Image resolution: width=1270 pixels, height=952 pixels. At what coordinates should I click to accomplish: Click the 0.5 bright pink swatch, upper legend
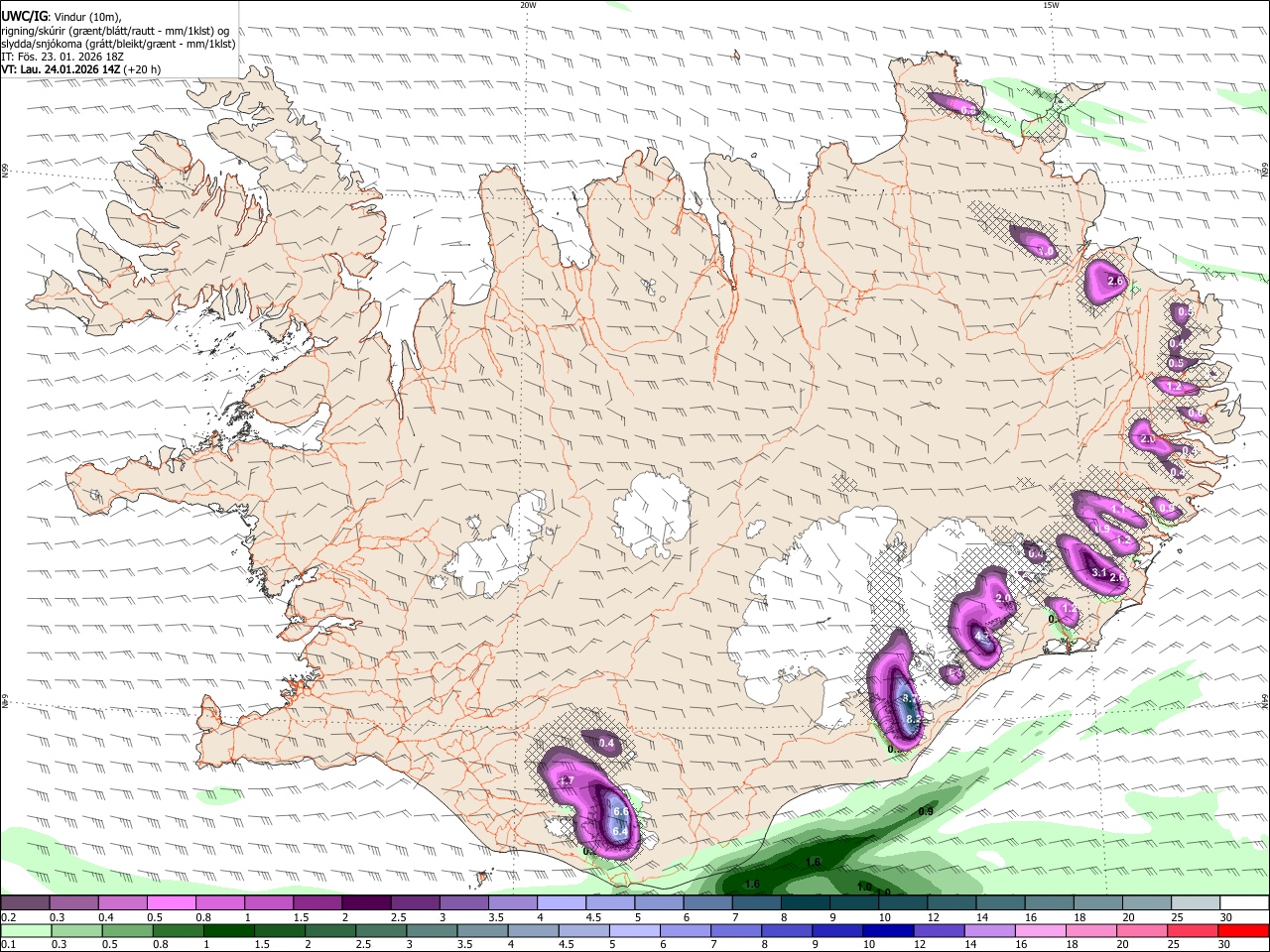point(171,903)
